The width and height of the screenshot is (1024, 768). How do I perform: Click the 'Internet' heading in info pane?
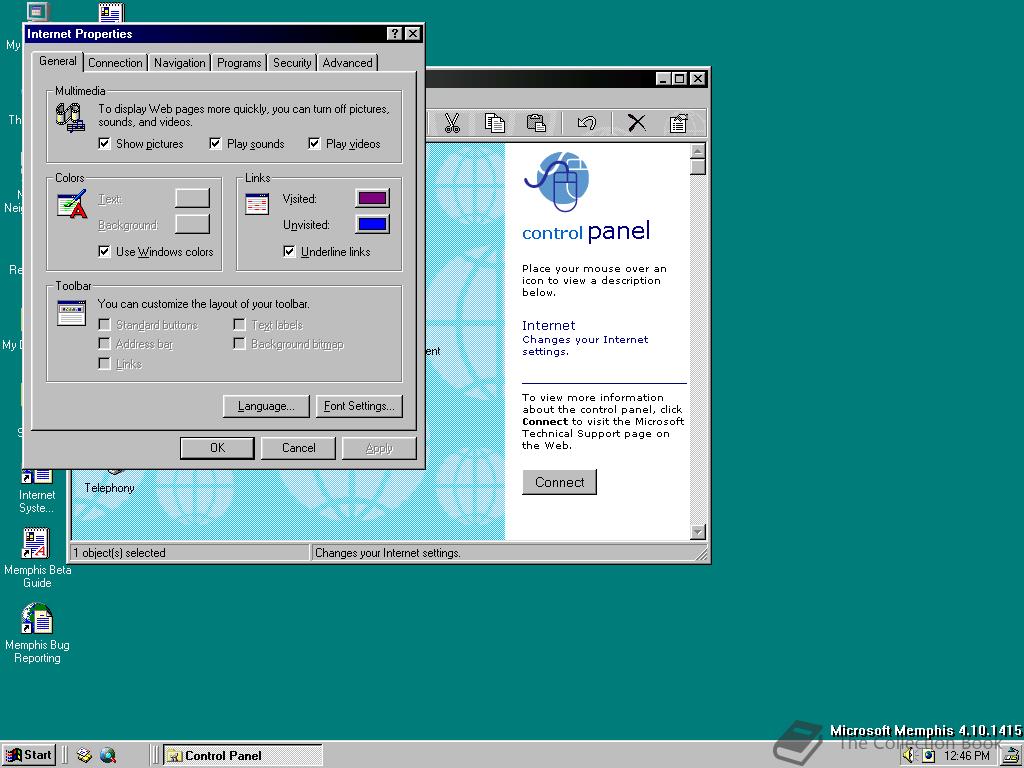(549, 325)
